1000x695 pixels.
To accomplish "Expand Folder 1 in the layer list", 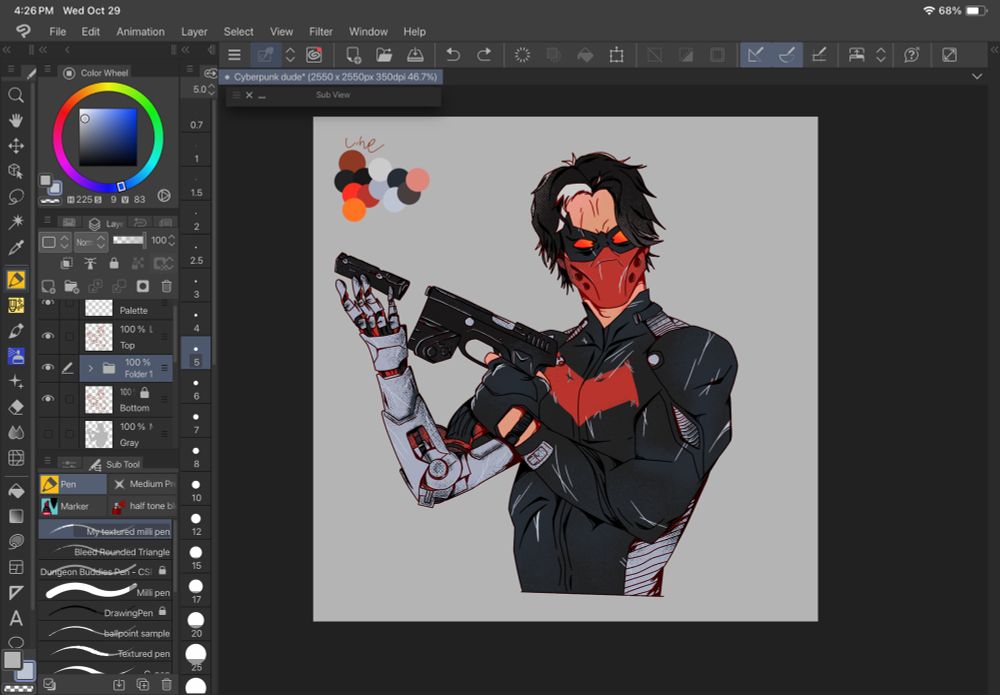I will click(x=91, y=368).
